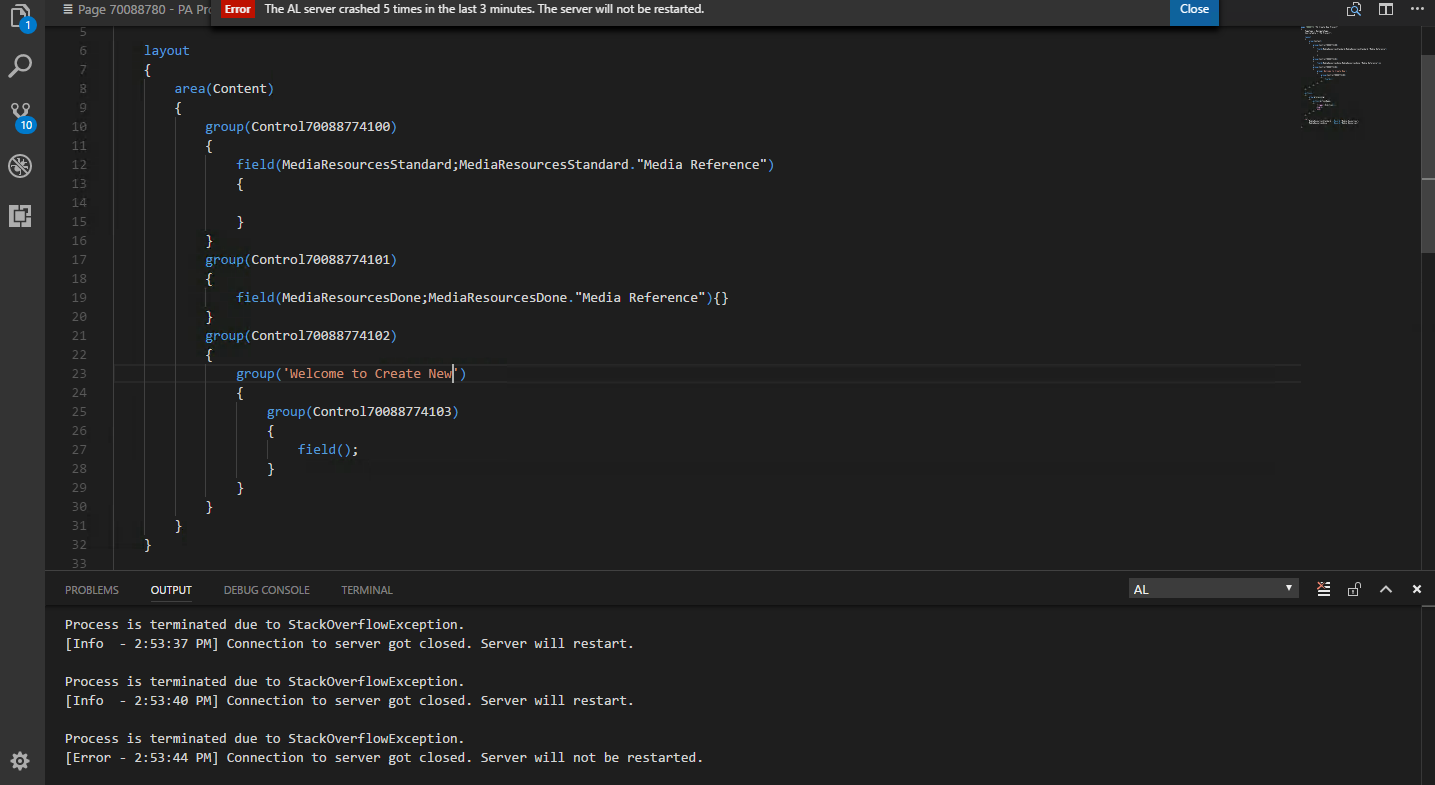
Task: Open the Explorer view in the activity bar
Action: click(x=20, y=16)
